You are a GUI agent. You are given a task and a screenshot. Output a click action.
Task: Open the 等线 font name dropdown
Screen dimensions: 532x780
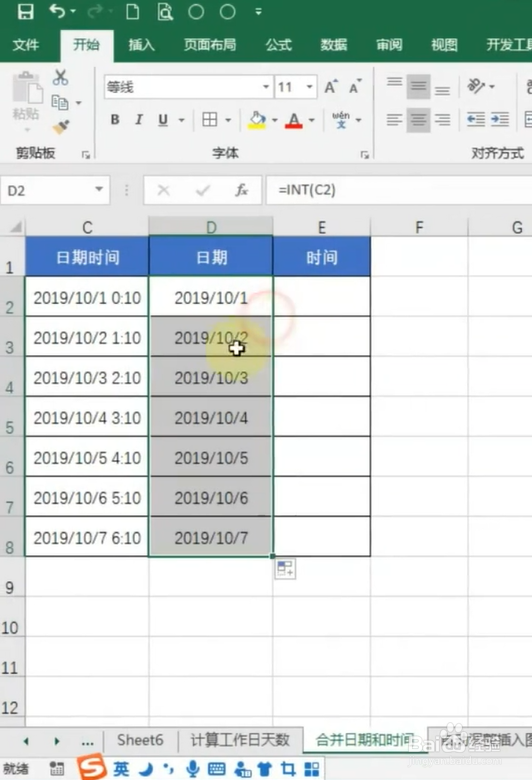pyautogui.click(x=266, y=87)
